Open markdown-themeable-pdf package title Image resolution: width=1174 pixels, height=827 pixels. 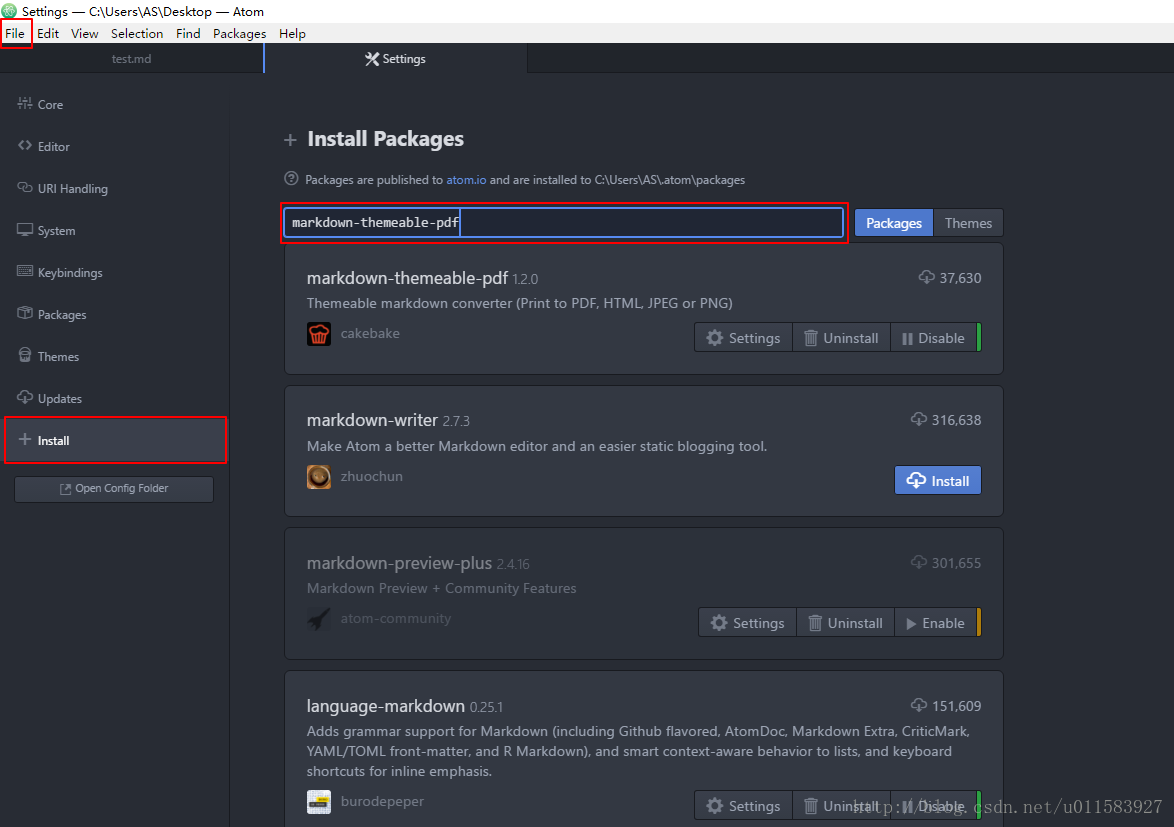coord(407,278)
